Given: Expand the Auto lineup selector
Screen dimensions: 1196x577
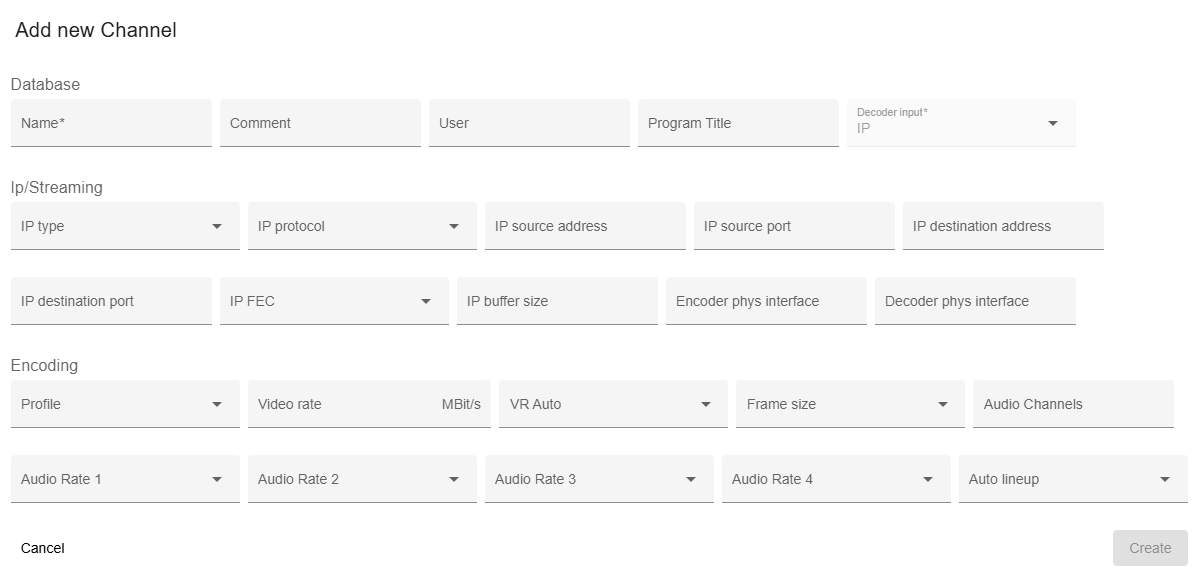Looking at the screenshot, I should 1165,479.
